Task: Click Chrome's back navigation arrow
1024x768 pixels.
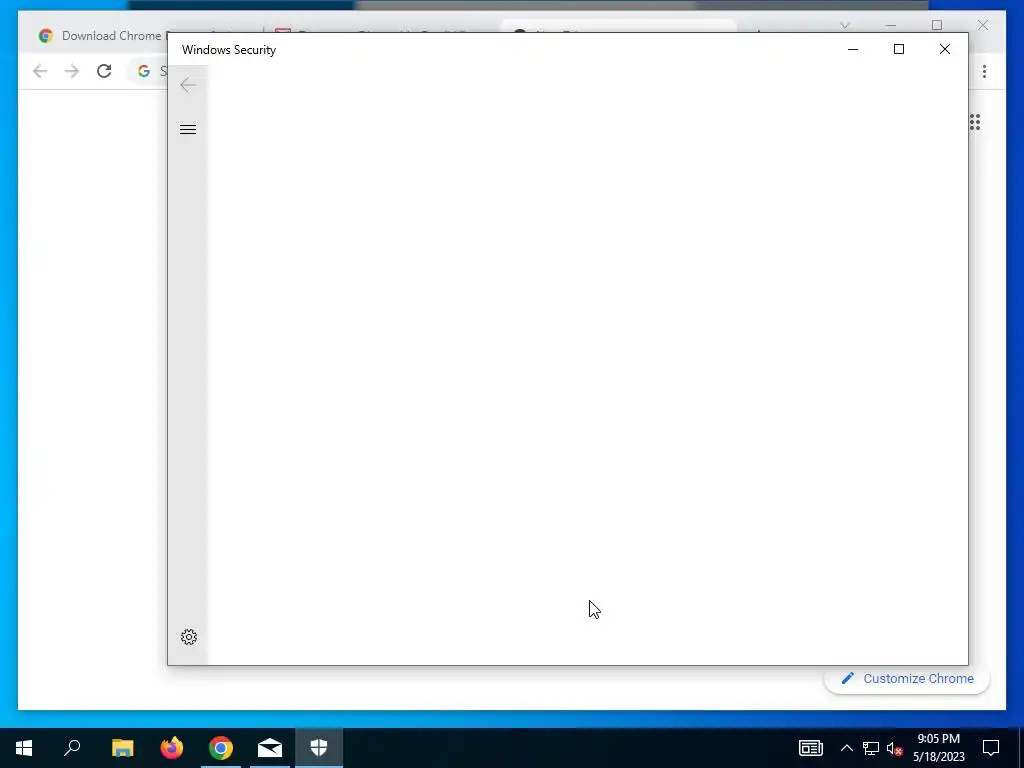Action: click(40, 71)
